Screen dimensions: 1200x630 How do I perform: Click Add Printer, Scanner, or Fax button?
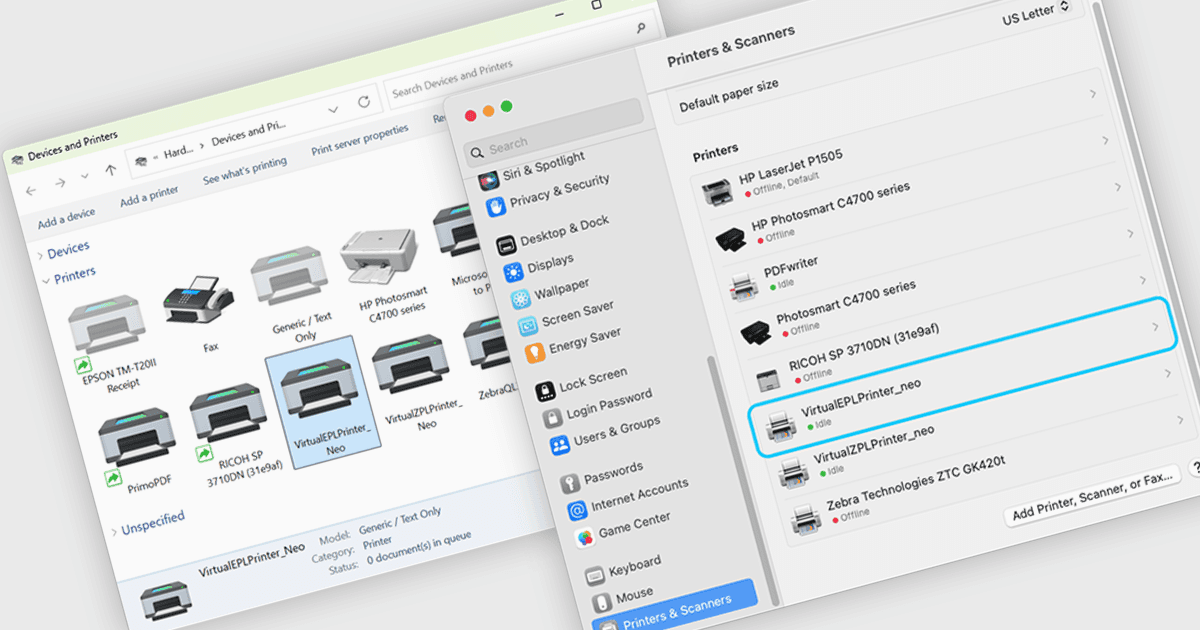tap(1093, 499)
